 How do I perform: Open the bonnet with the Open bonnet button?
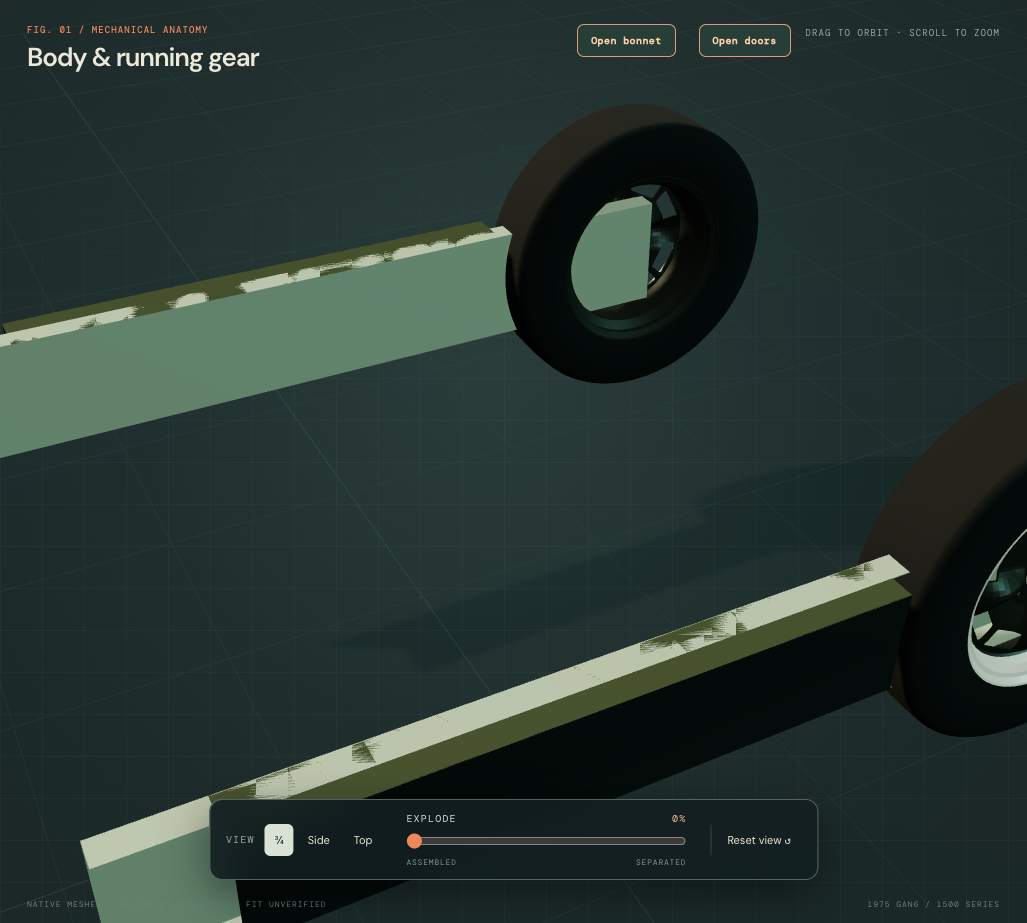(626, 41)
